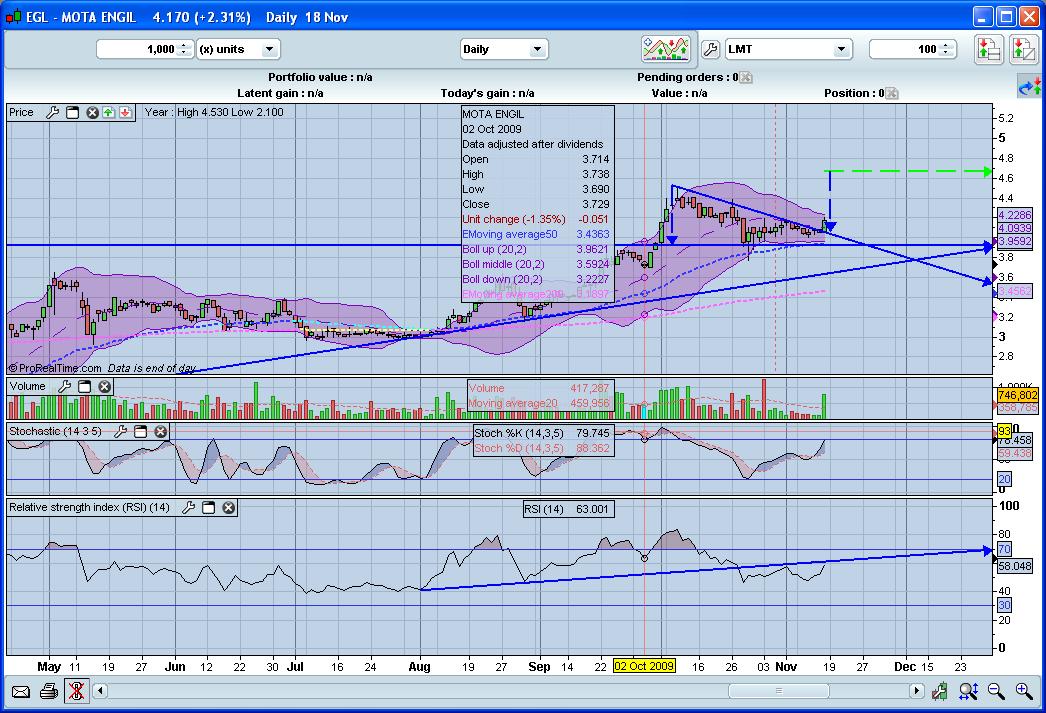Click the Latent gain : n/a label
Image resolution: width=1046 pixels, height=713 pixels.
point(280,93)
